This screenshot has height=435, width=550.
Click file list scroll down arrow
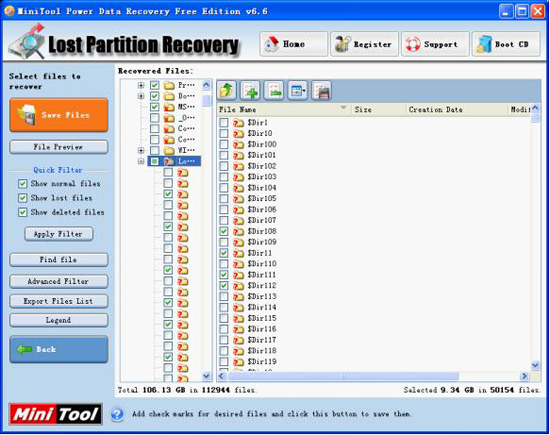coord(535,366)
